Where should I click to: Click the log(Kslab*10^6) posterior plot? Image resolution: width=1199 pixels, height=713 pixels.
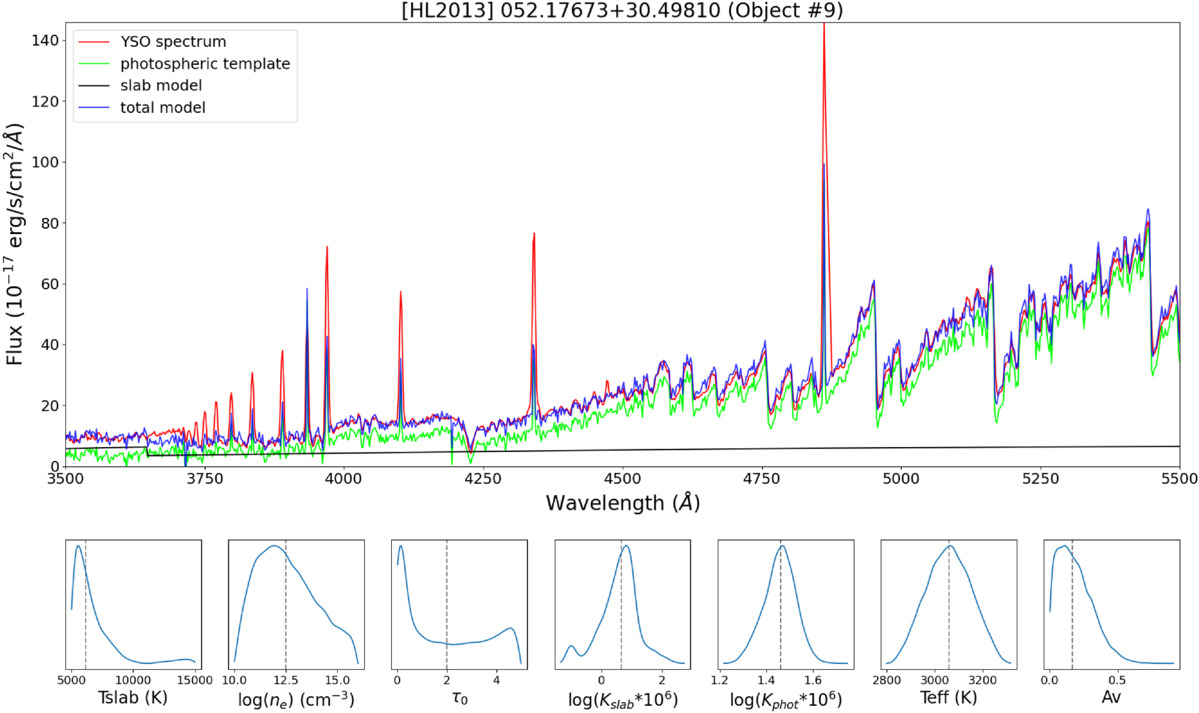click(622, 604)
